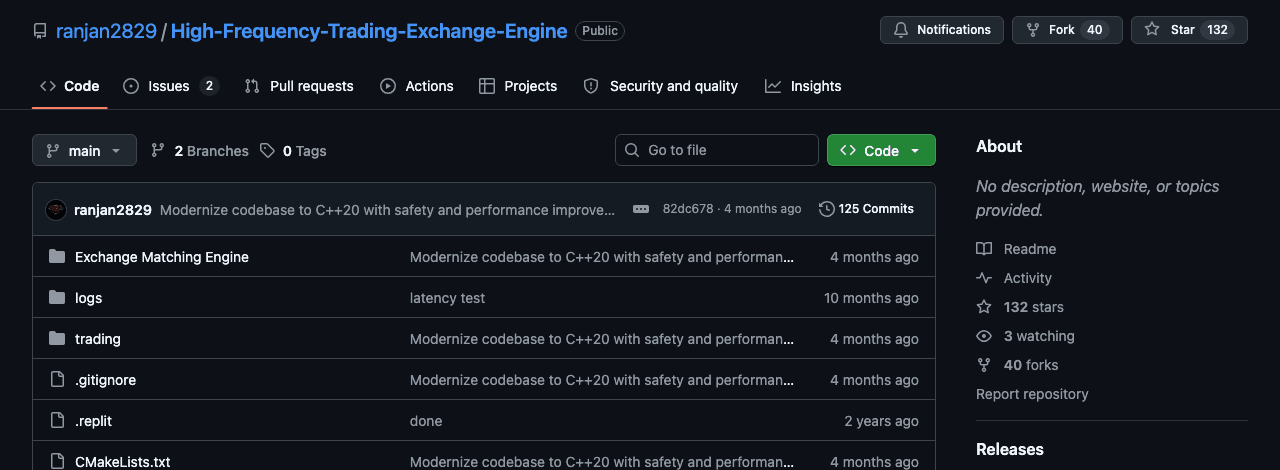Open the High-Frequency-Trading-Exchange-Engine repository link

tap(369, 31)
